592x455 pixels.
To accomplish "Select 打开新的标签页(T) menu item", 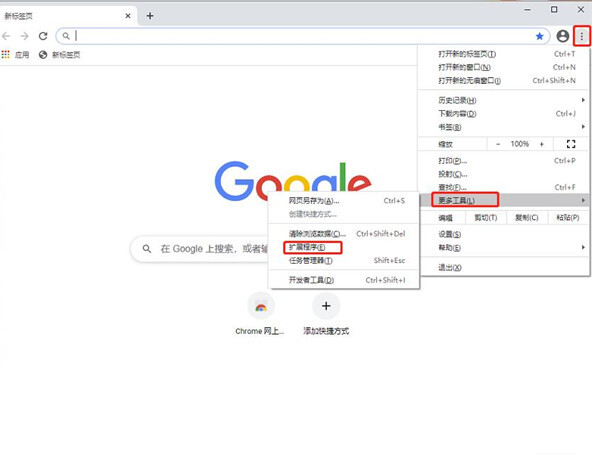I will tap(504, 54).
